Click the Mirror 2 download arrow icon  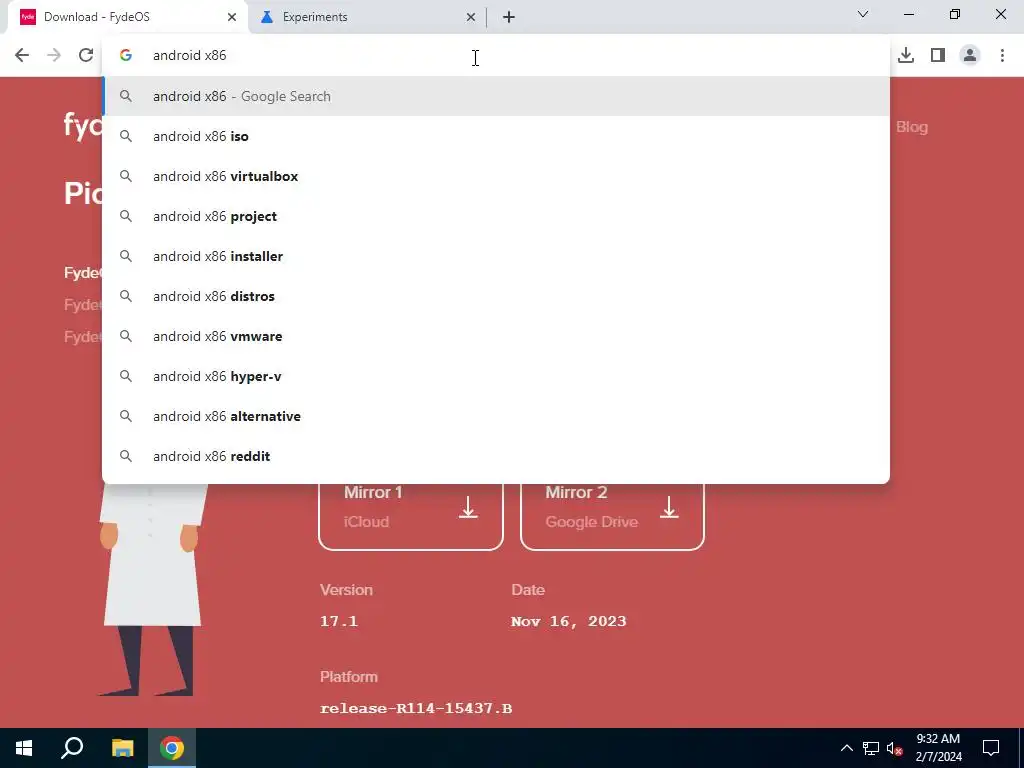point(669,507)
